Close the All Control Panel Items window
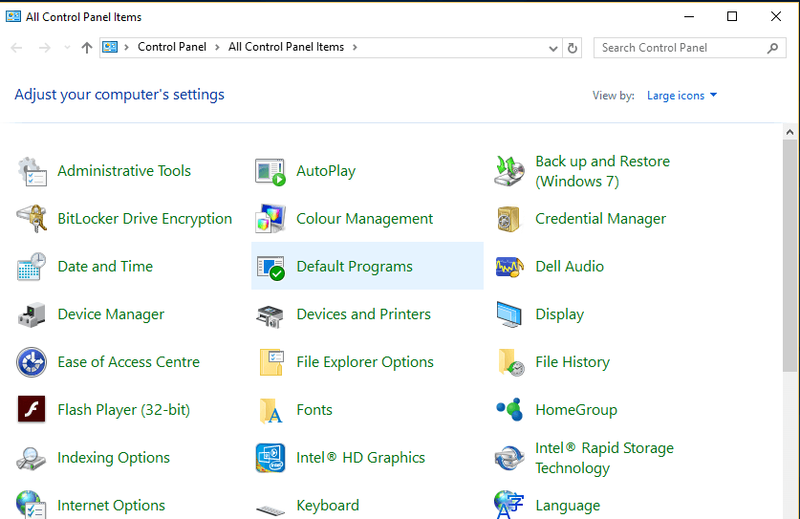This screenshot has height=519, width=800. point(776,16)
